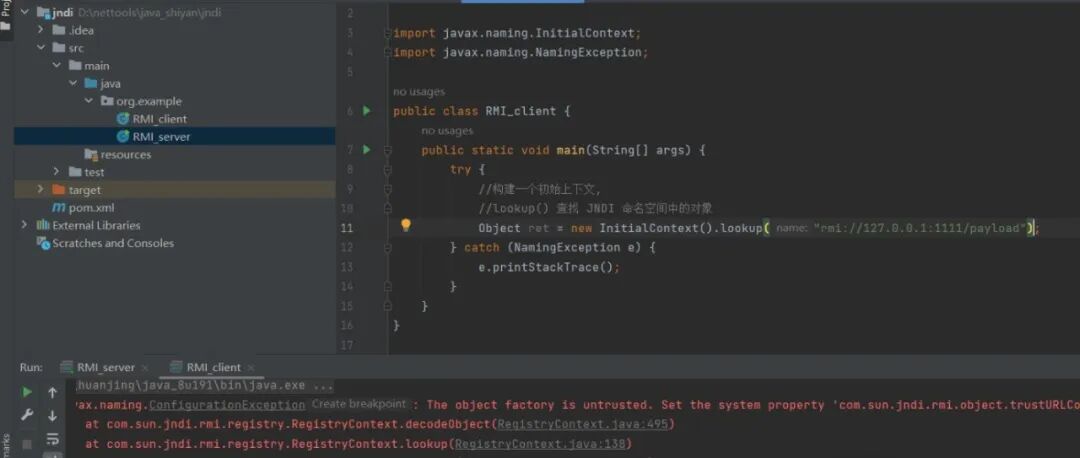Open run configuration wrench settings
The height and width of the screenshot is (458, 1080).
pyautogui.click(x=27, y=415)
